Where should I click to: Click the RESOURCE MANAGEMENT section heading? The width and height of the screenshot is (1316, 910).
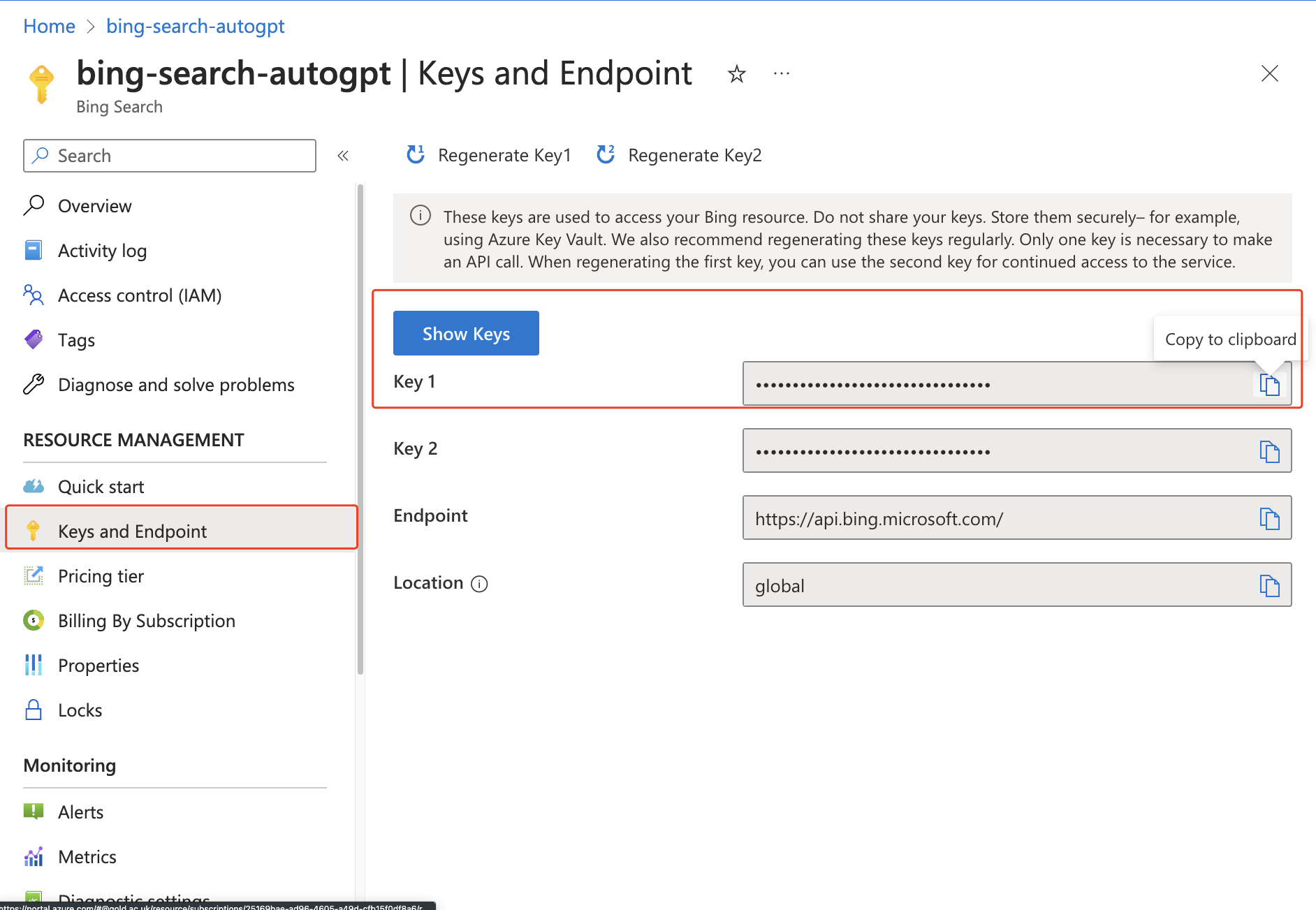(133, 440)
